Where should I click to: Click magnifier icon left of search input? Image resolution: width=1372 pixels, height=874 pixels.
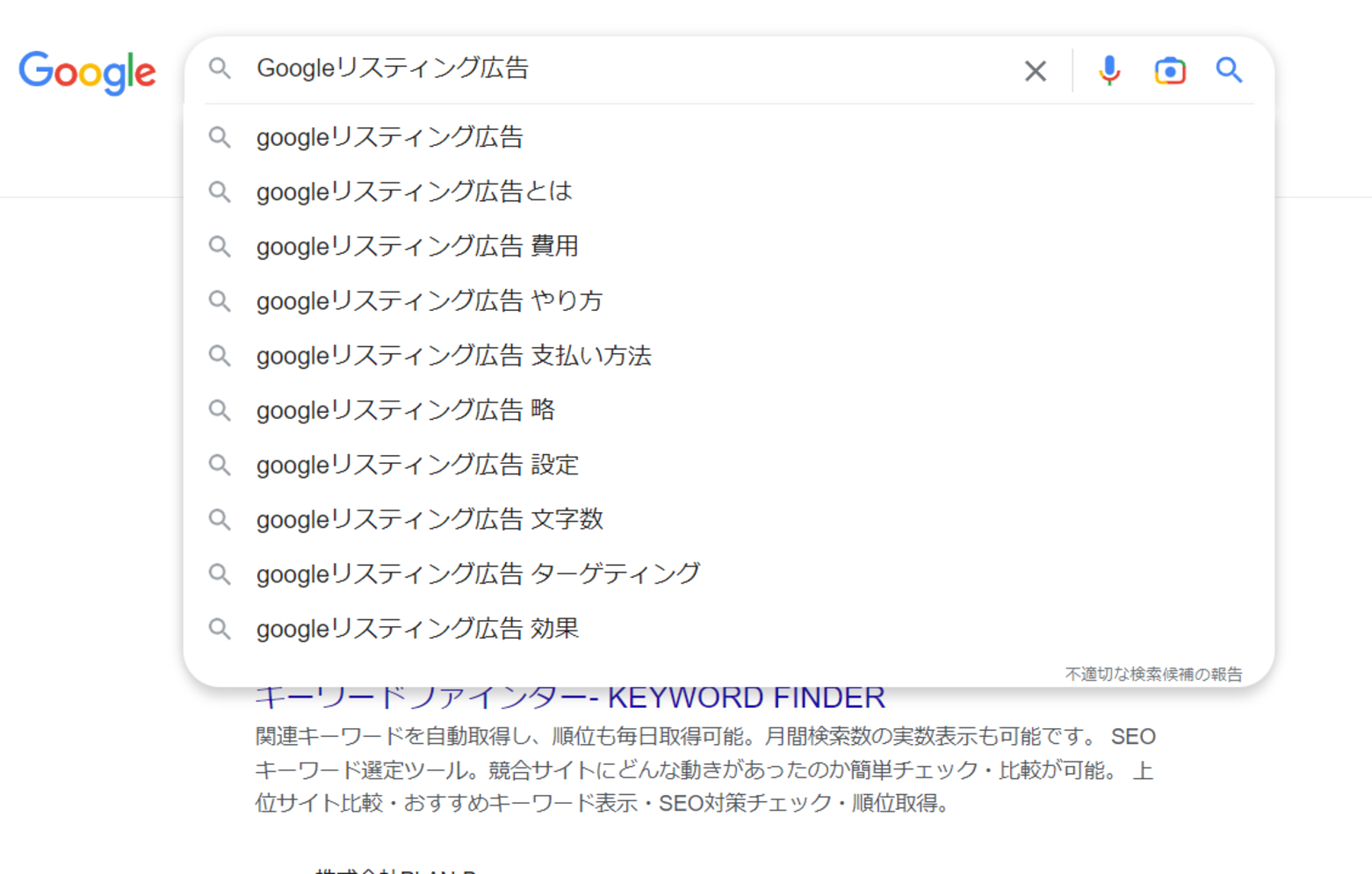(x=220, y=69)
